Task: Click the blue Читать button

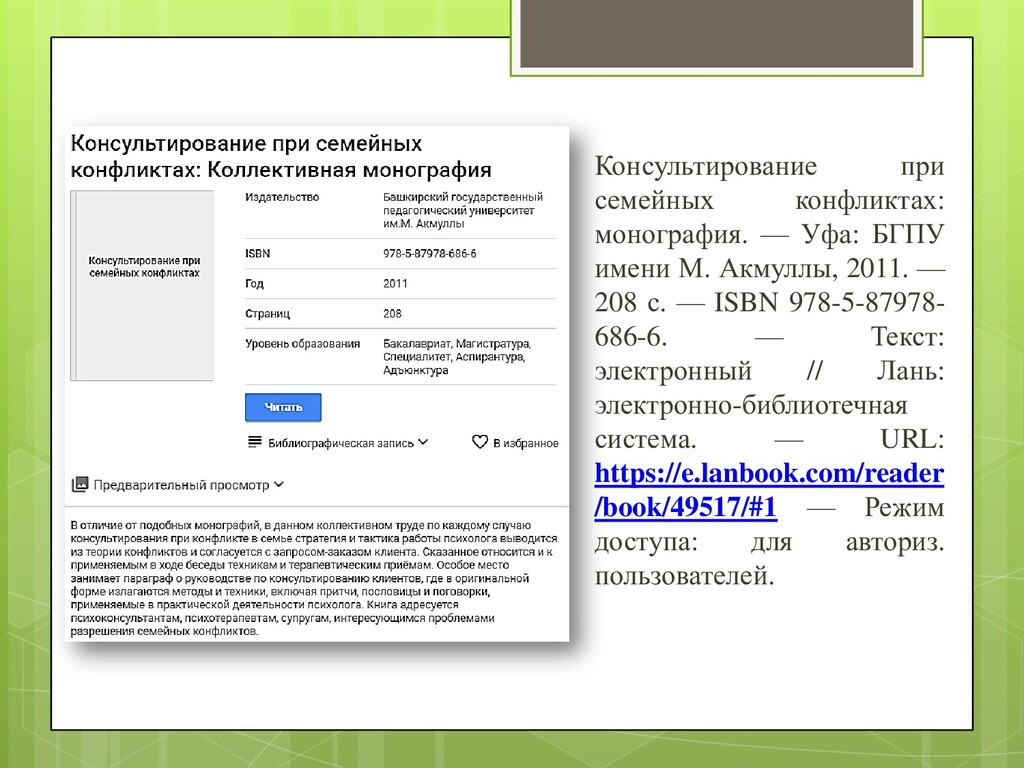Action: (283, 407)
